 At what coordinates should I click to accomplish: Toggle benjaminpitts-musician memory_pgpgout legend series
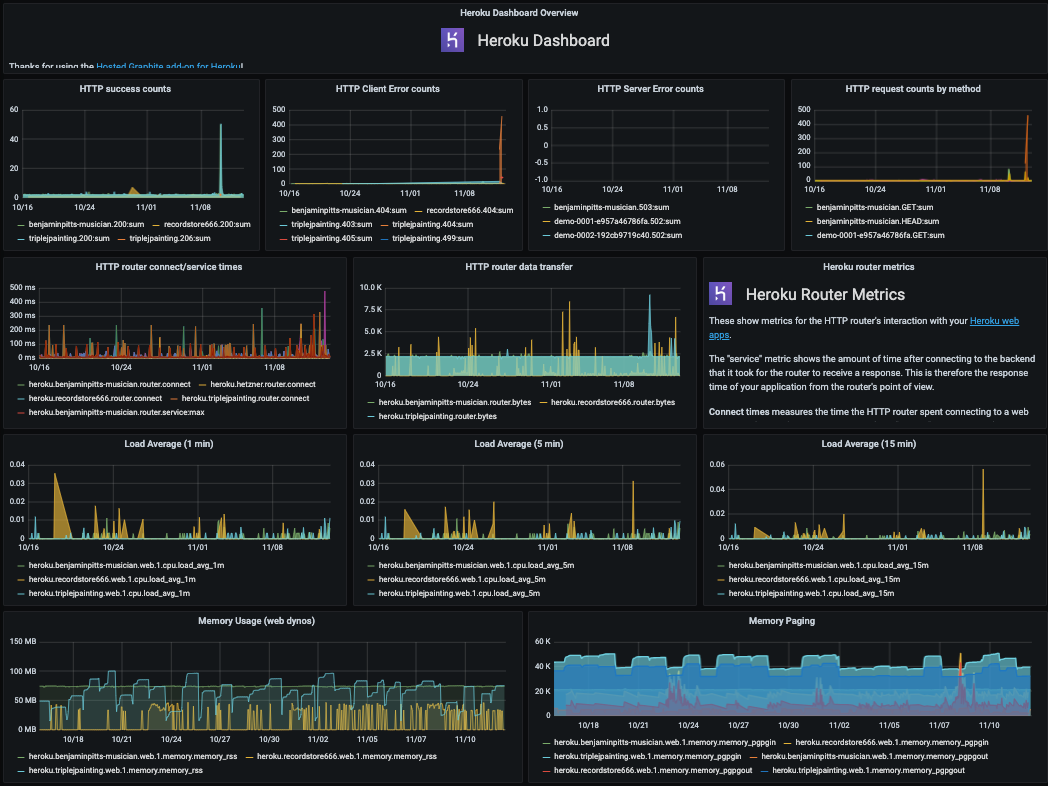click(x=874, y=757)
